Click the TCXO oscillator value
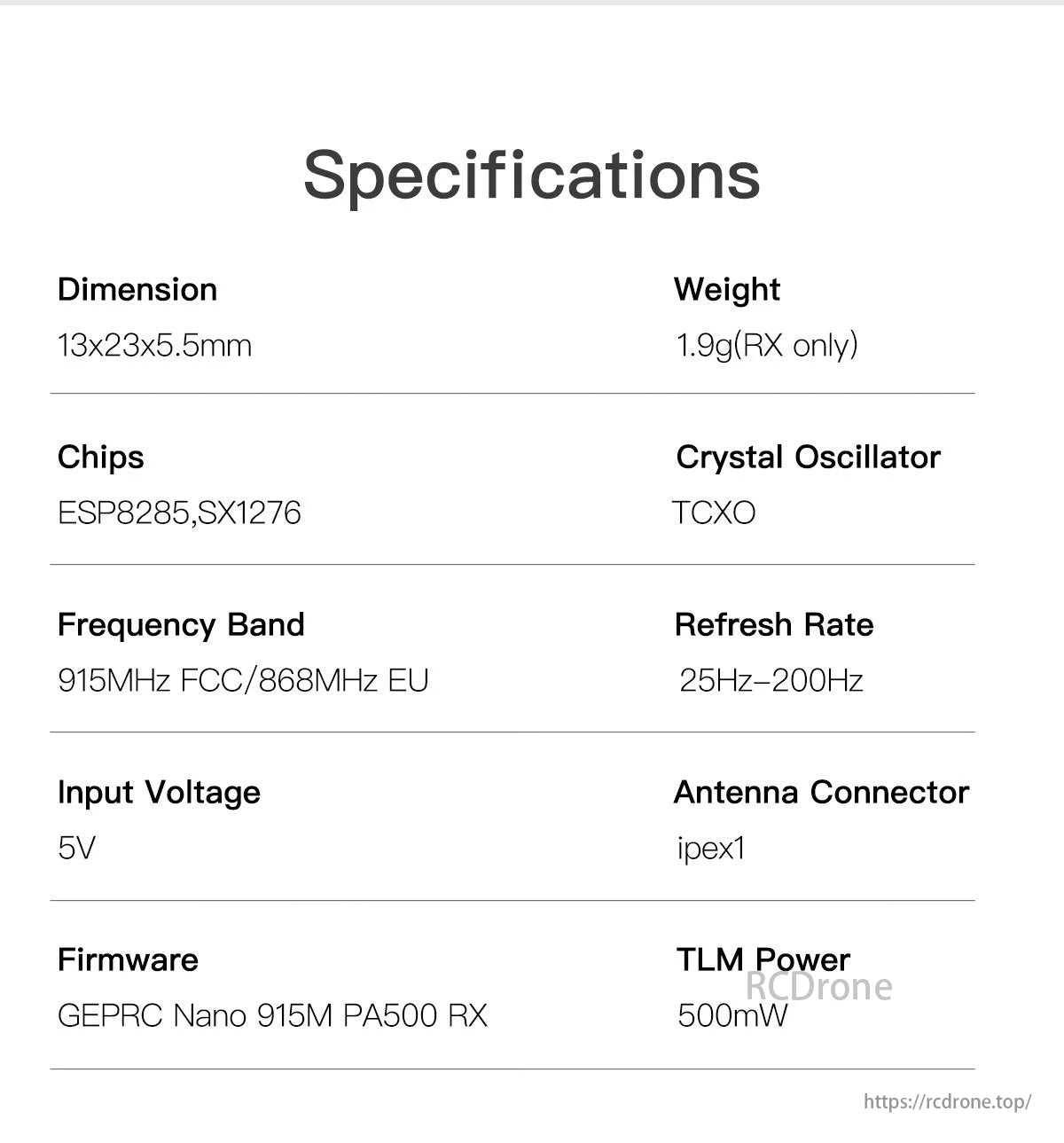This screenshot has height=1143, width=1064. (x=714, y=513)
